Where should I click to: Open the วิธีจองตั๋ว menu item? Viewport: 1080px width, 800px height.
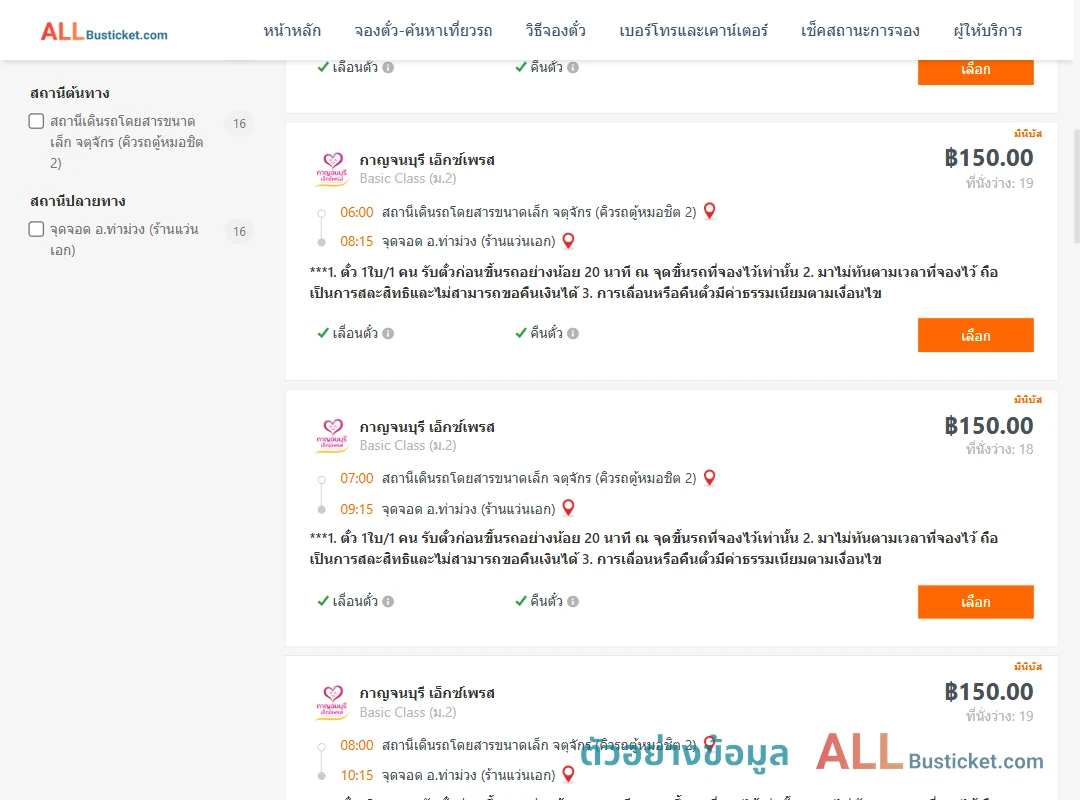point(555,31)
